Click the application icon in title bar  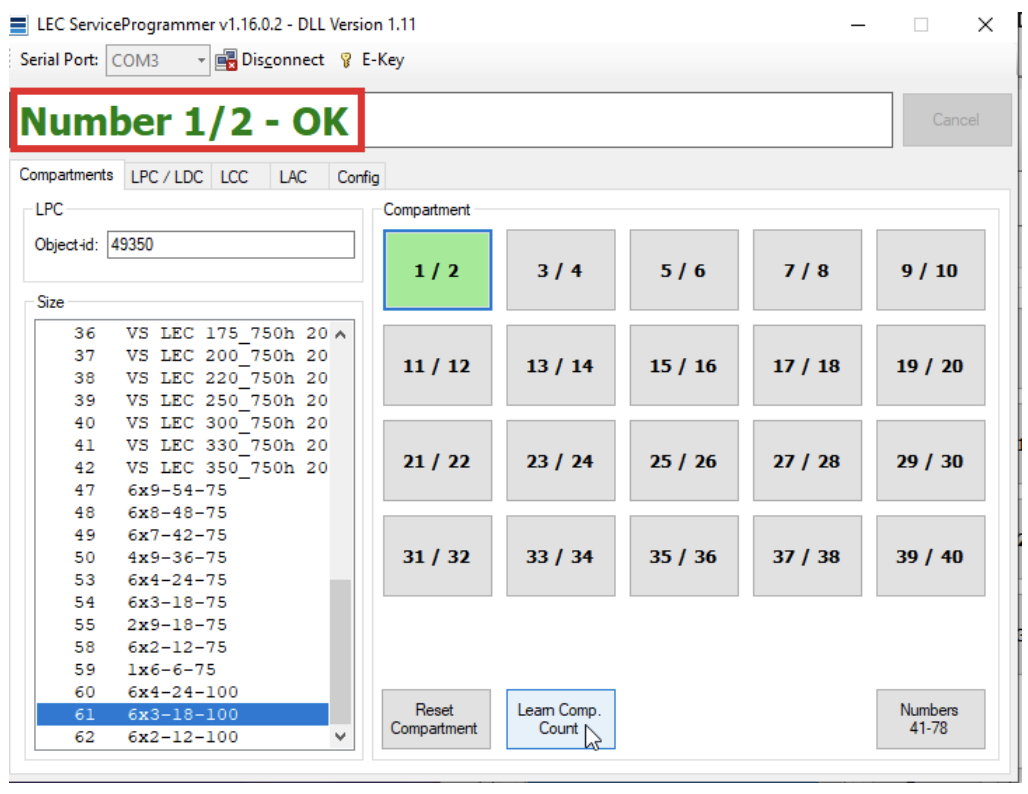coord(19,25)
